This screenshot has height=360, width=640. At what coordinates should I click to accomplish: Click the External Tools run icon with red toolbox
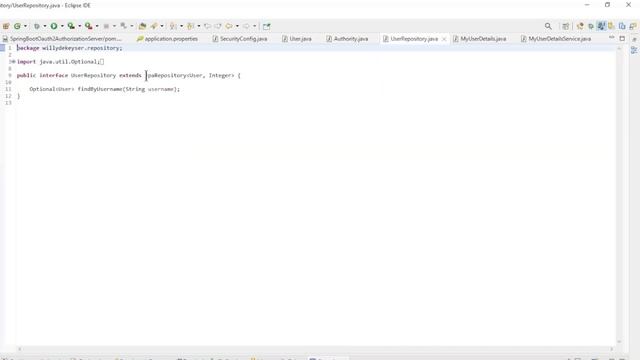(89, 26)
